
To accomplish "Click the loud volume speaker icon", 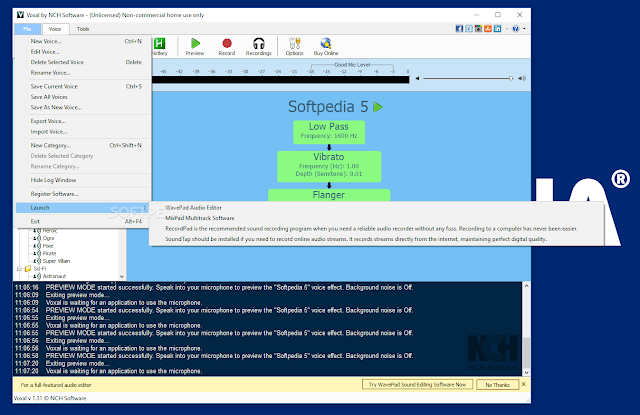I will coord(522,78).
